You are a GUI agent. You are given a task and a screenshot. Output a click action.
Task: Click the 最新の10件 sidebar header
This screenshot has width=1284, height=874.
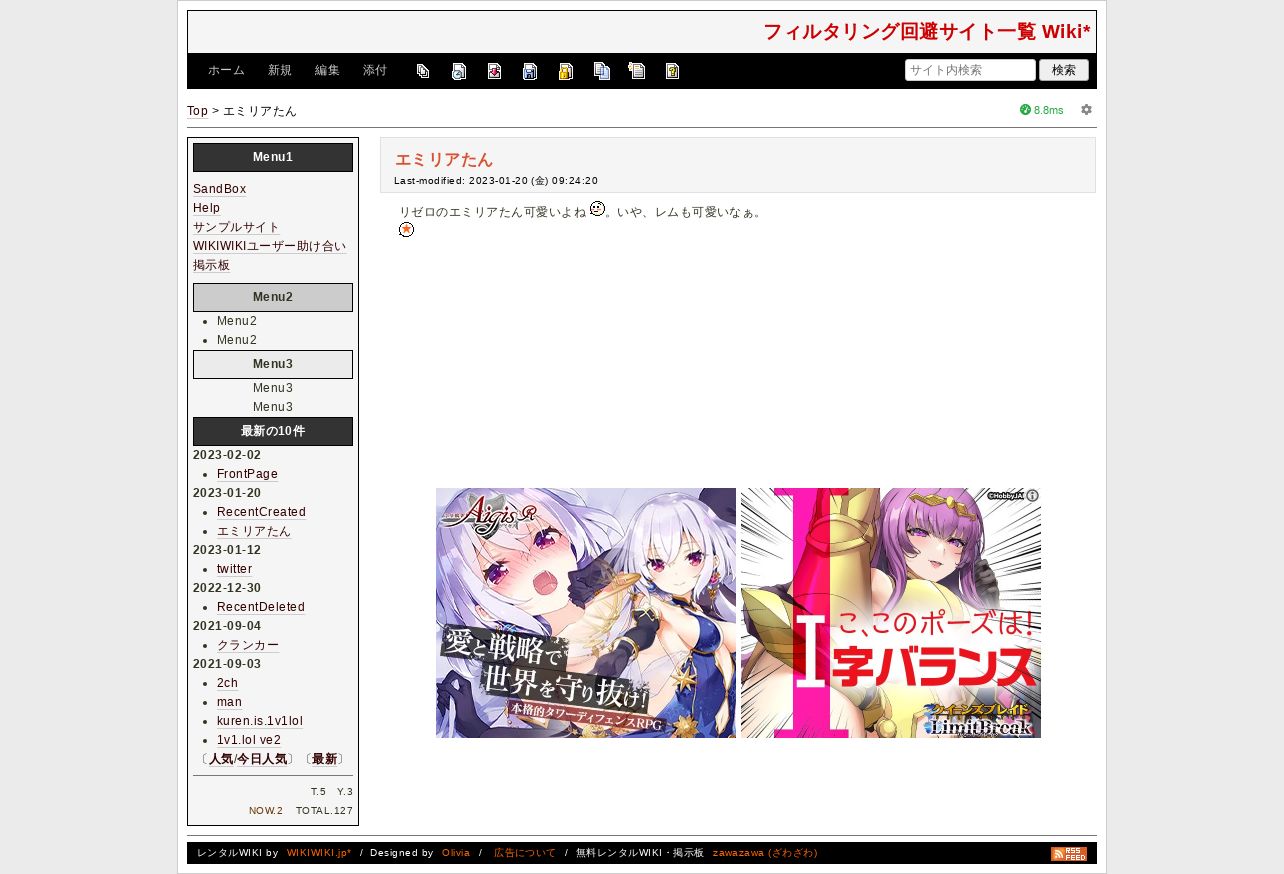pyautogui.click(x=273, y=431)
